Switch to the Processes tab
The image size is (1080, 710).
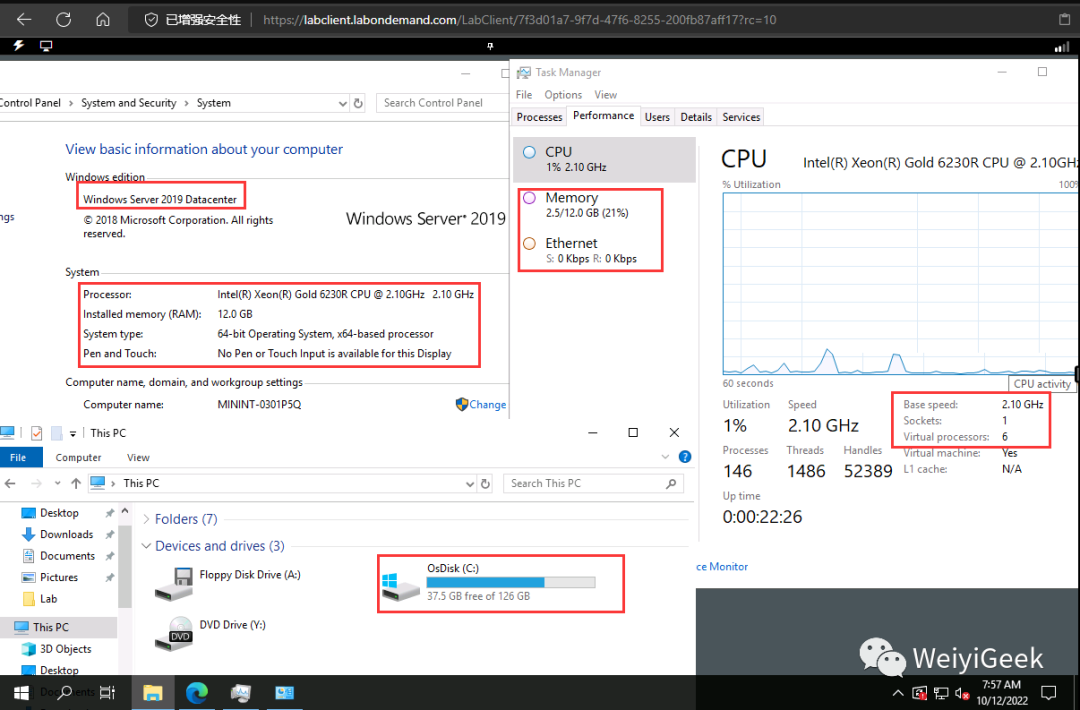pos(539,117)
